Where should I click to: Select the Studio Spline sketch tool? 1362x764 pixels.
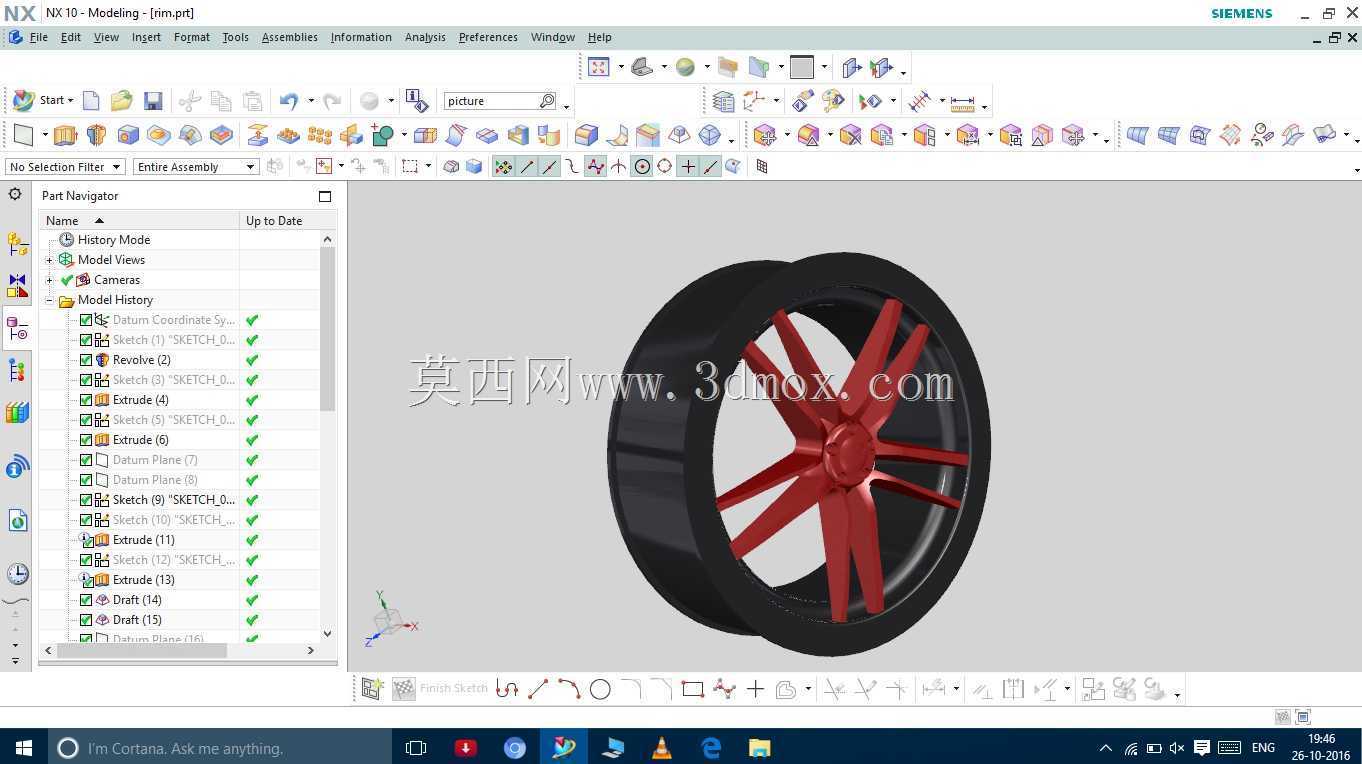click(x=724, y=689)
